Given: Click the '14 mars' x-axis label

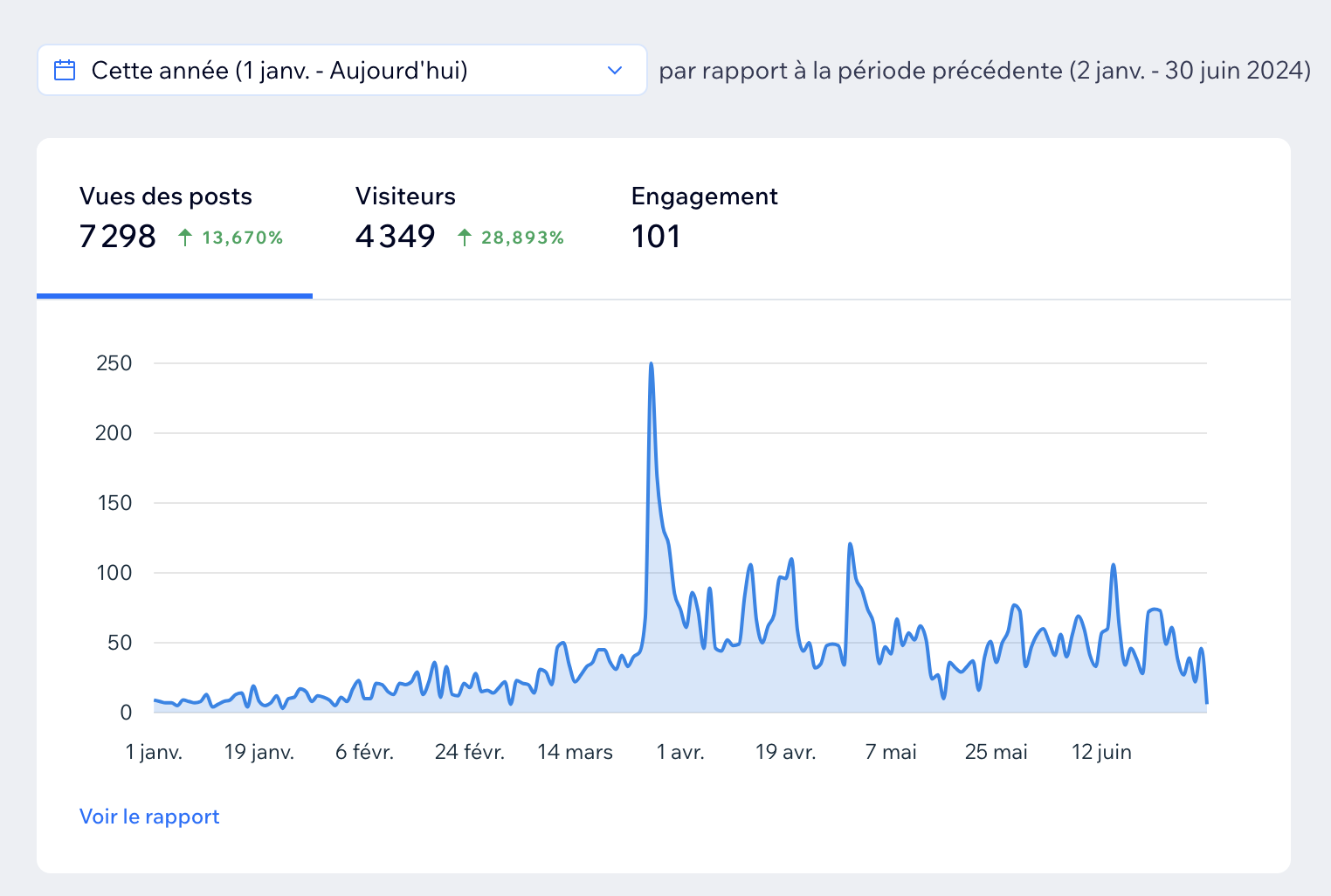Looking at the screenshot, I should pyautogui.click(x=575, y=752).
